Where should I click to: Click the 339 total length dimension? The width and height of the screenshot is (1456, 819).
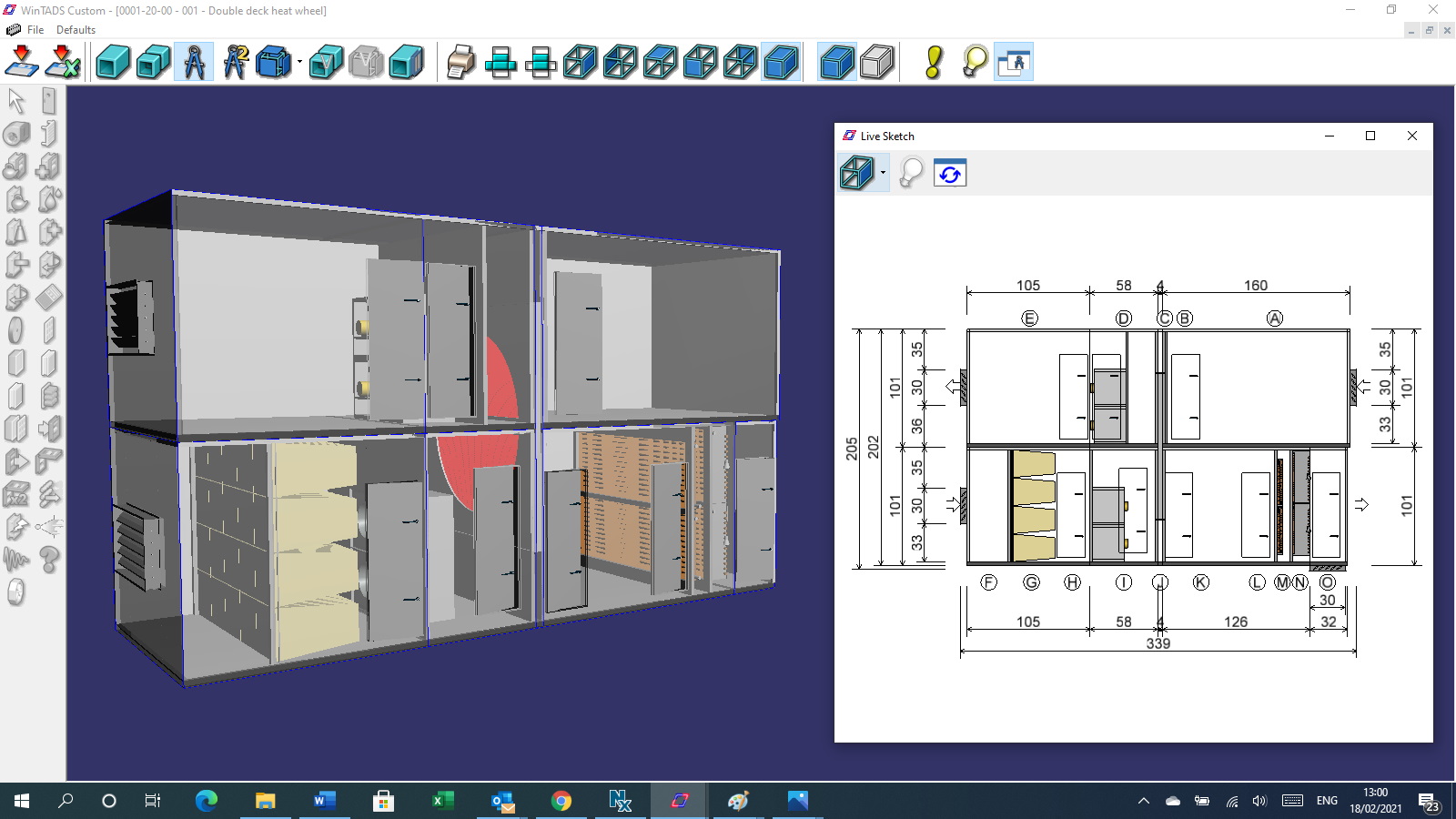coord(1158,643)
